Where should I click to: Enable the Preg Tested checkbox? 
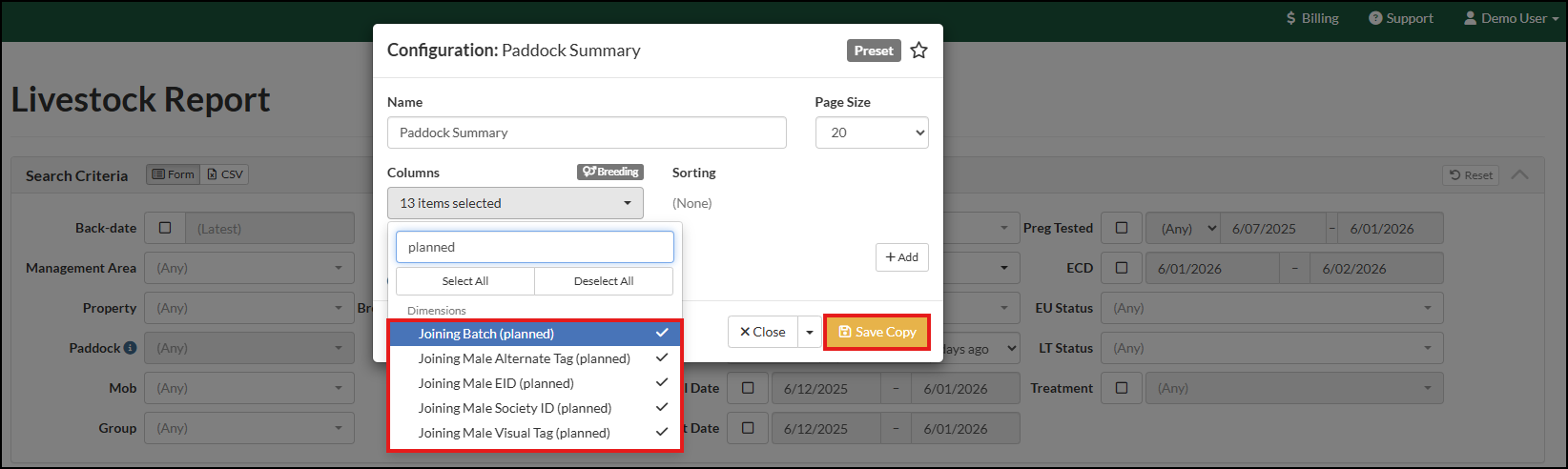point(1122,228)
